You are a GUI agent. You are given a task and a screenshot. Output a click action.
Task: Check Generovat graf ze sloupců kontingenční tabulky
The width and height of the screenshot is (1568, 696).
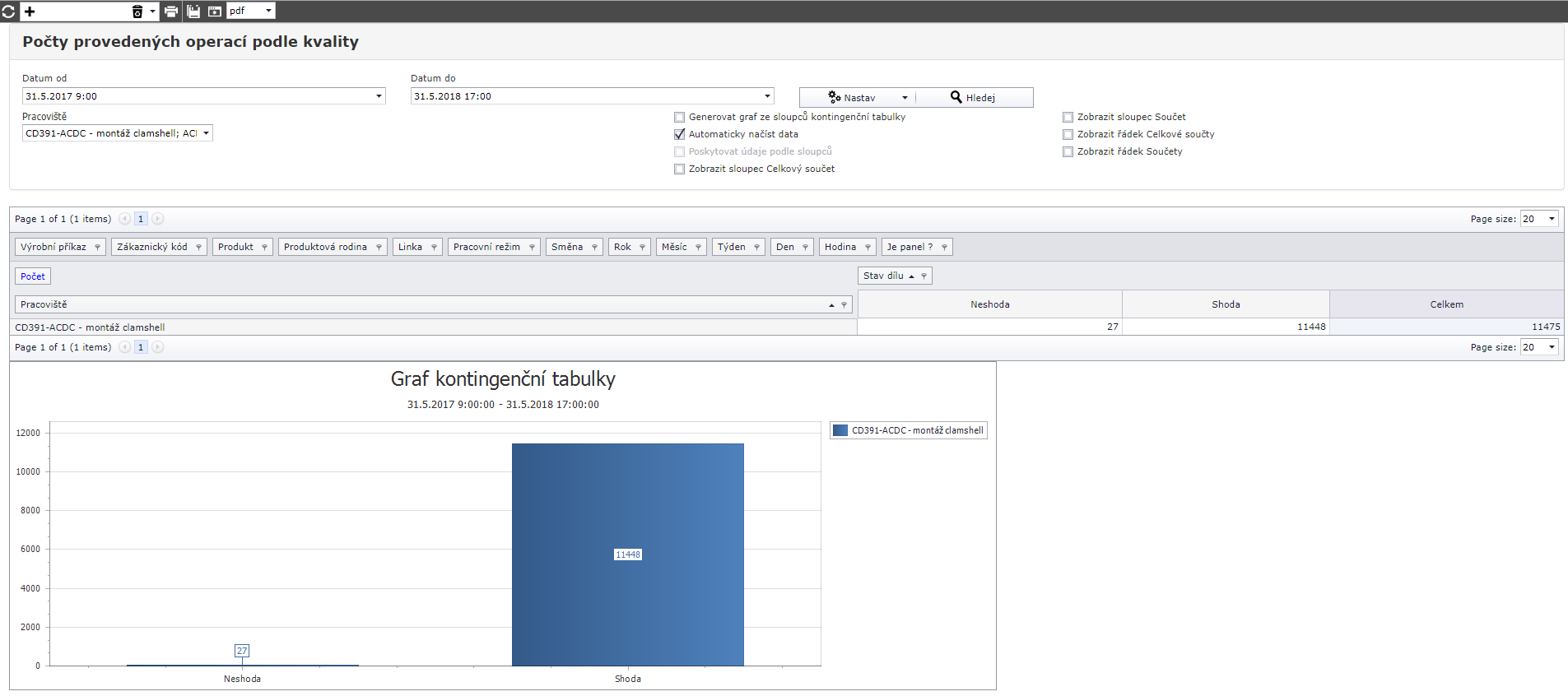pos(680,117)
